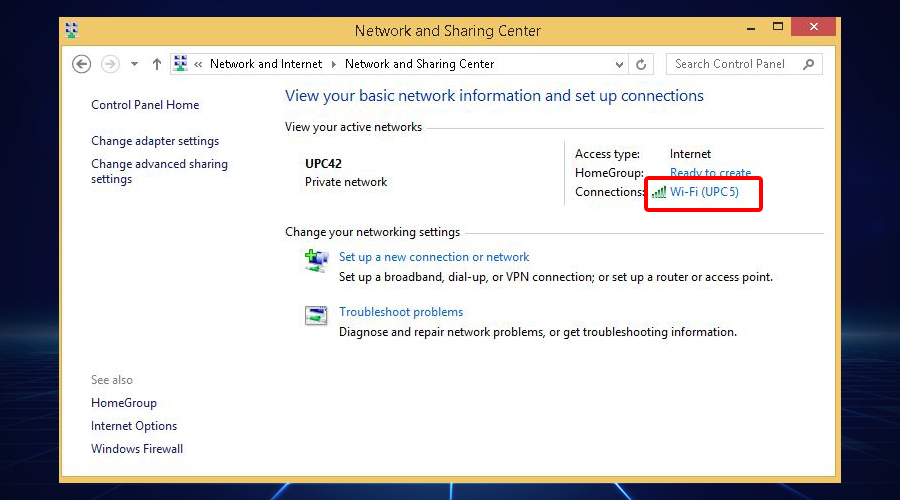Click the new connection setup icon

pyautogui.click(x=316, y=261)
